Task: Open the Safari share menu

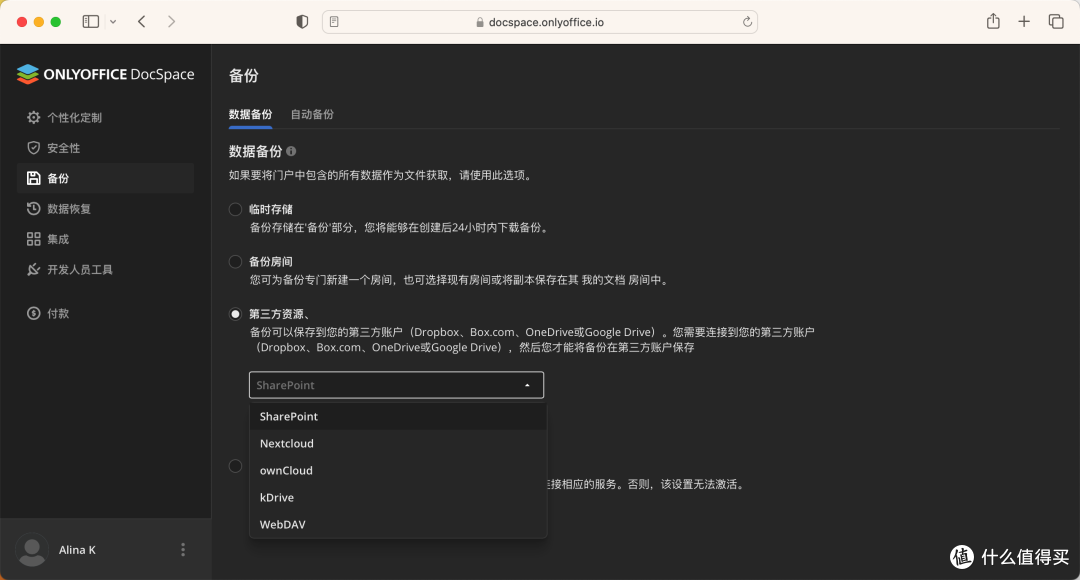Action: coord(993,21)
